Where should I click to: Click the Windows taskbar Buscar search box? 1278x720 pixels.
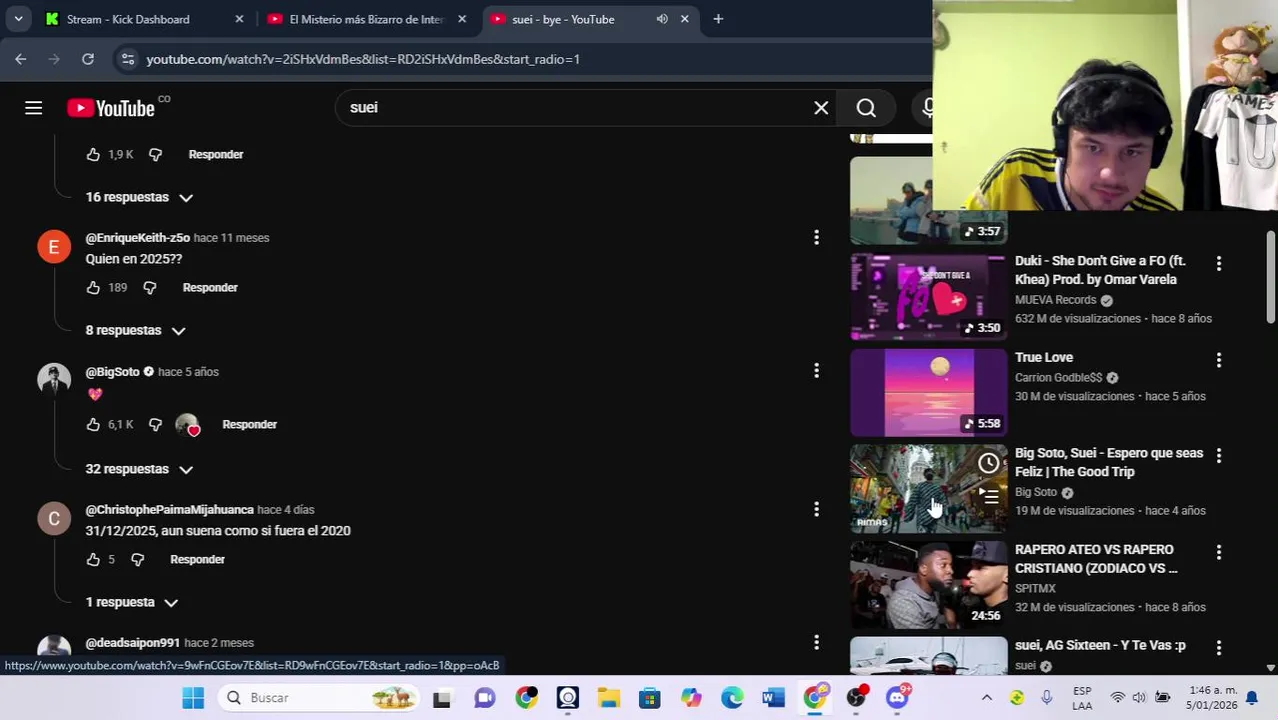[319, 698]
